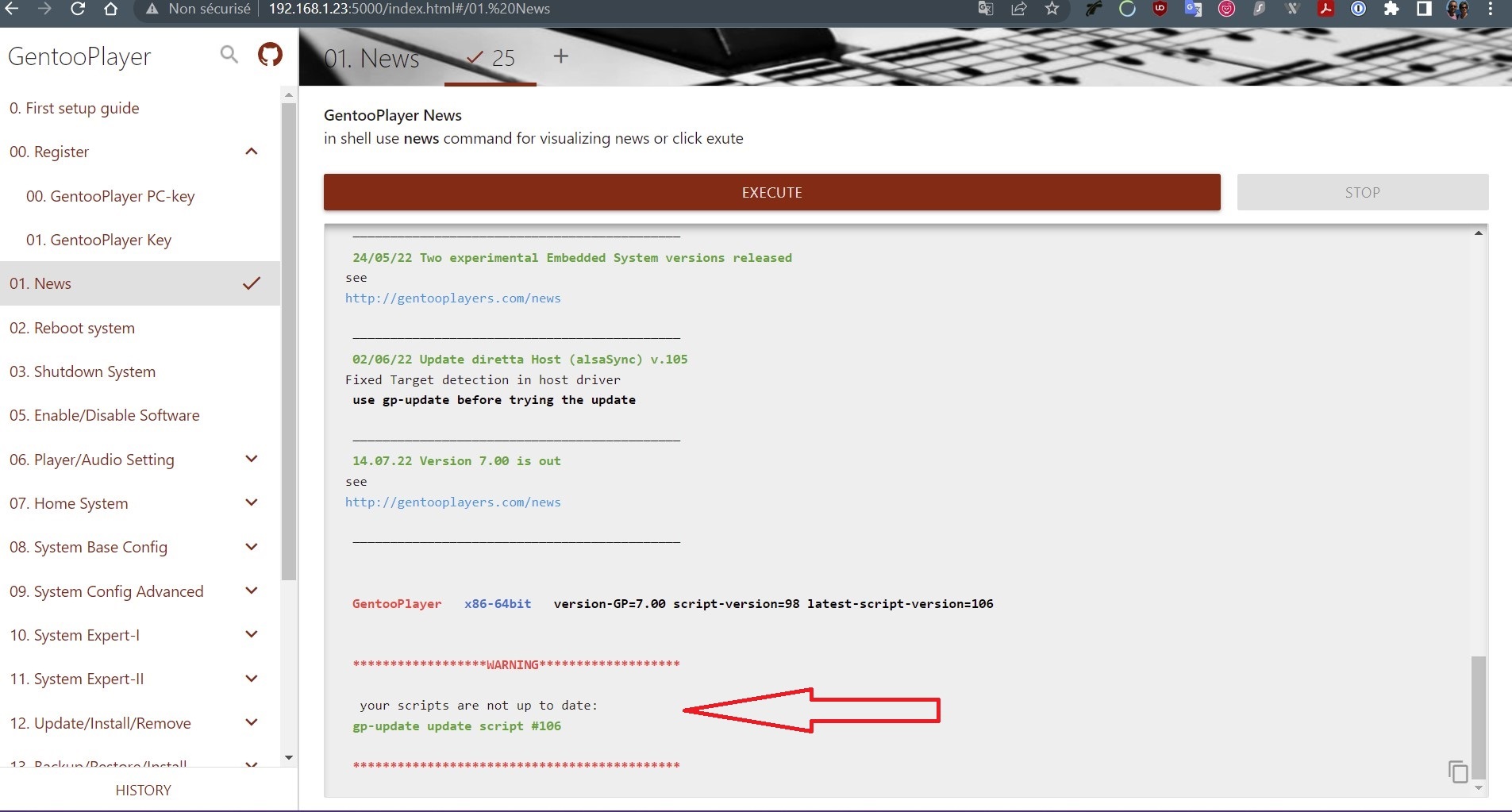
Task: Open 0. First setup guide
Action: [x=140, y=108]
